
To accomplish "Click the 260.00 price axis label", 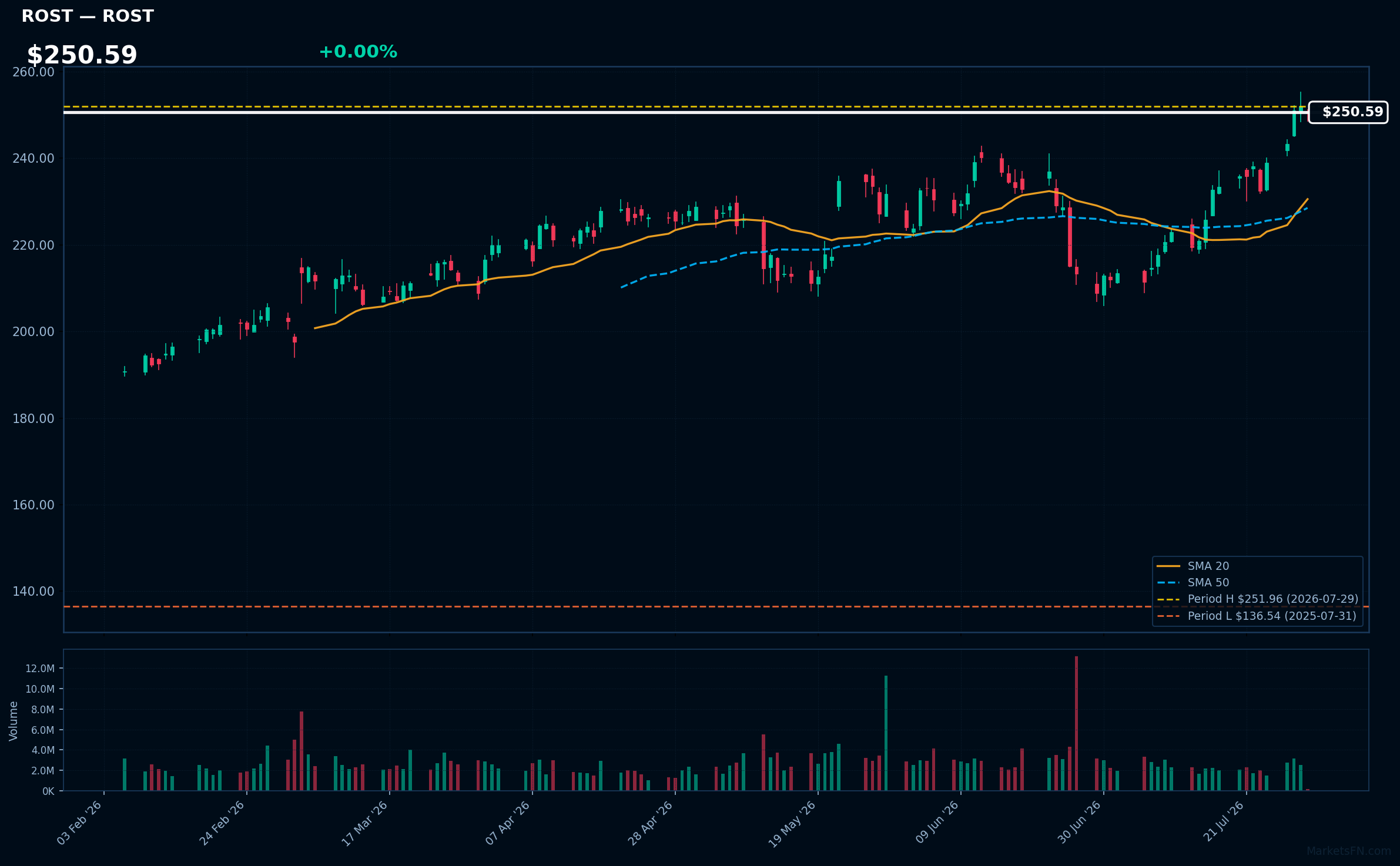I will coord(34,72).
